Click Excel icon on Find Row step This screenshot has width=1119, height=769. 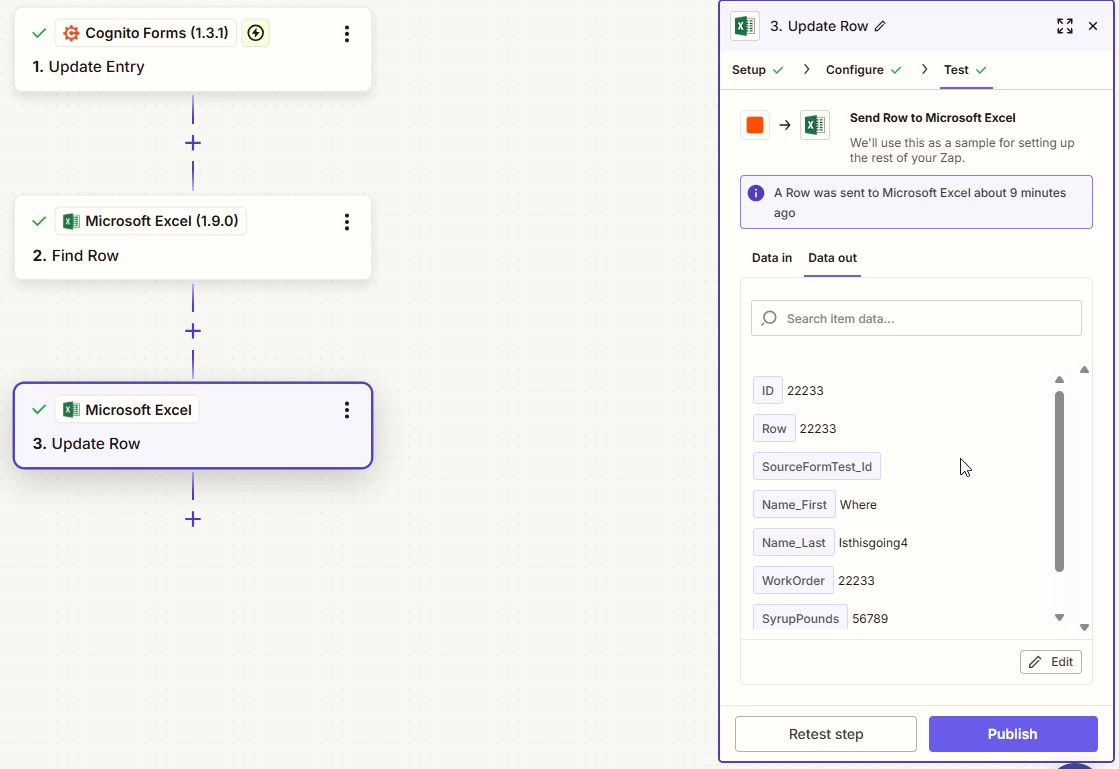point(71,221)
